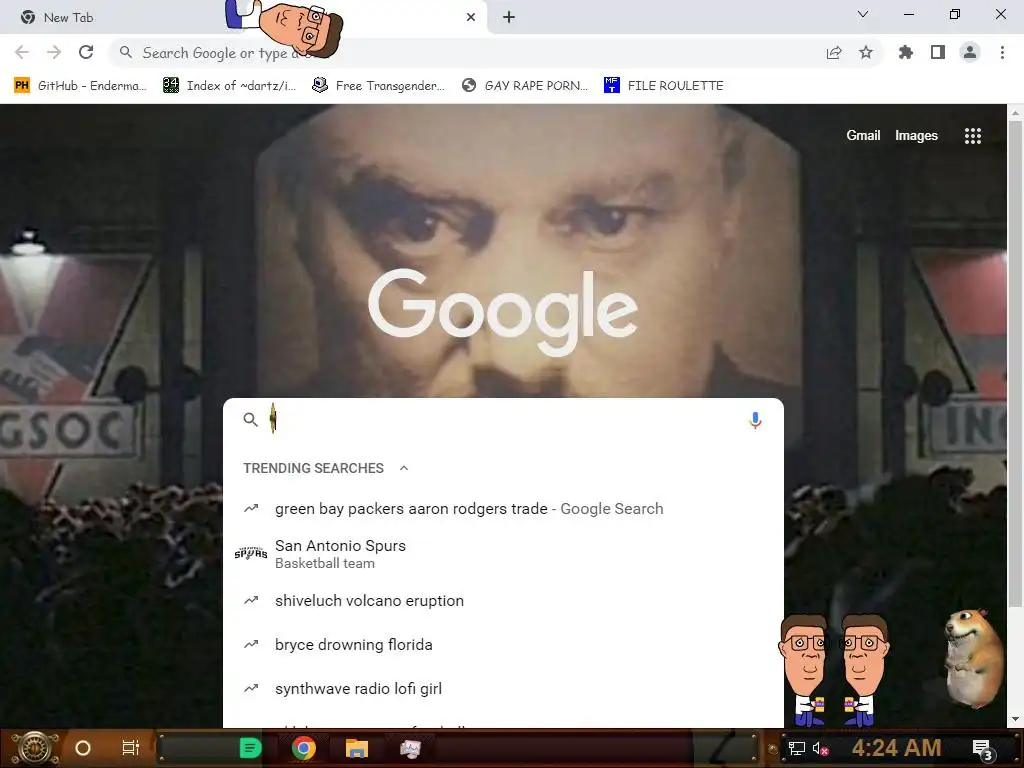Open the Extensions puzzle icon

[906, 52]
